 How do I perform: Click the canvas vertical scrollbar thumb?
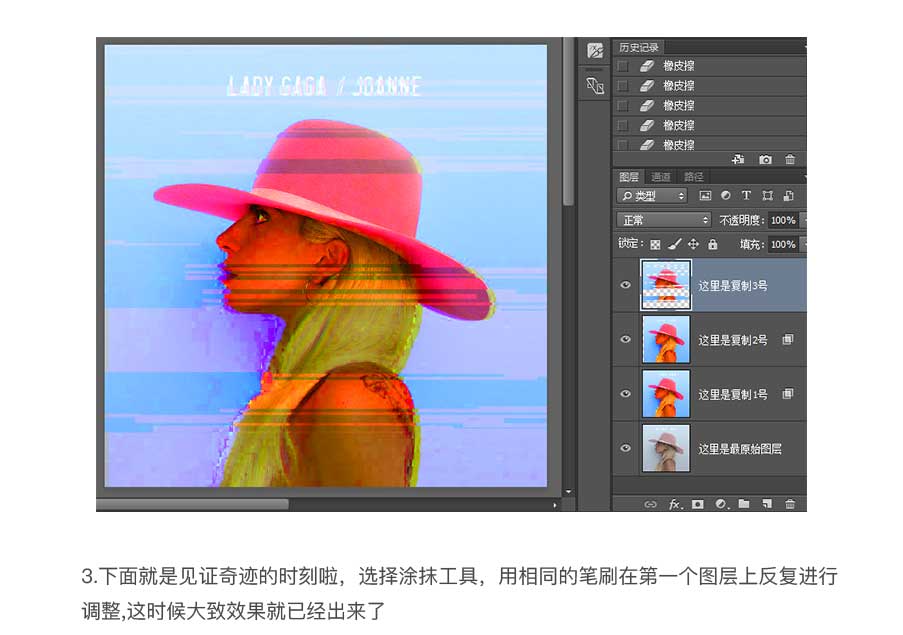pyautogui.click(x=568, y=121)
